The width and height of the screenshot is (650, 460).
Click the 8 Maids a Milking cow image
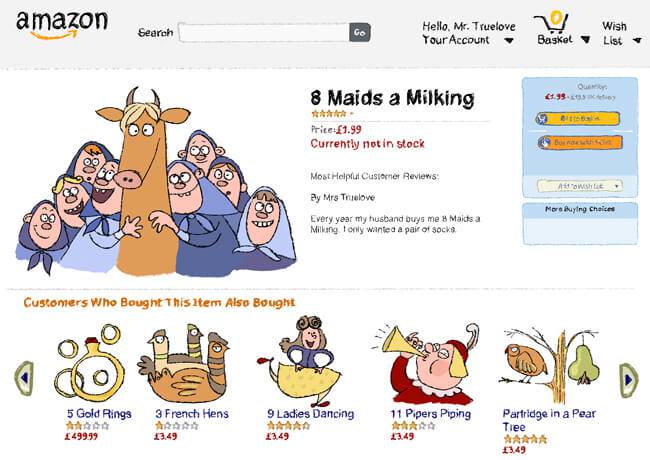156,182
